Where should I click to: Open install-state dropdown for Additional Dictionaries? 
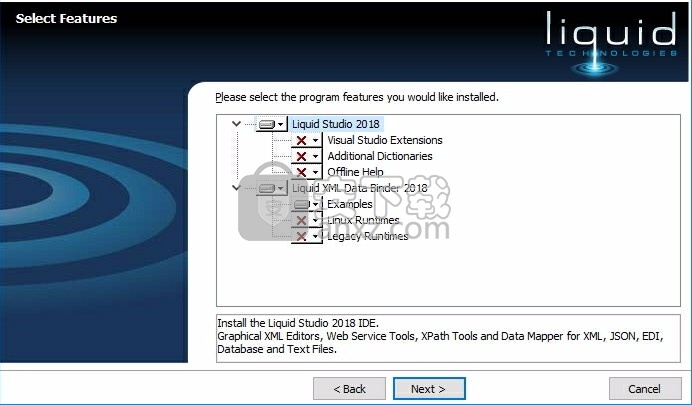click(x=307, y=156)
